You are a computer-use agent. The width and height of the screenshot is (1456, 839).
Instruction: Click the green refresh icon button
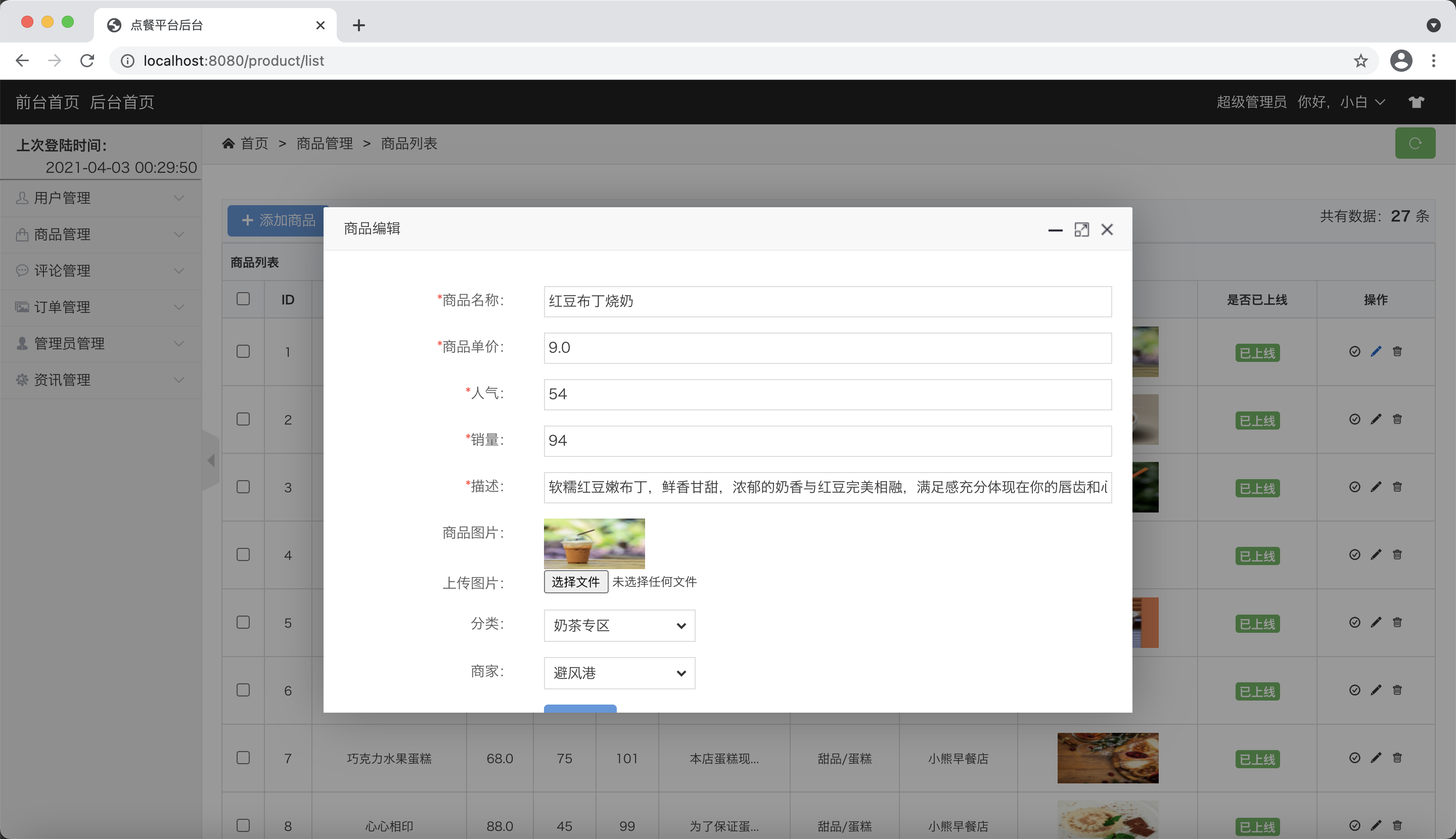(1415, 143)
